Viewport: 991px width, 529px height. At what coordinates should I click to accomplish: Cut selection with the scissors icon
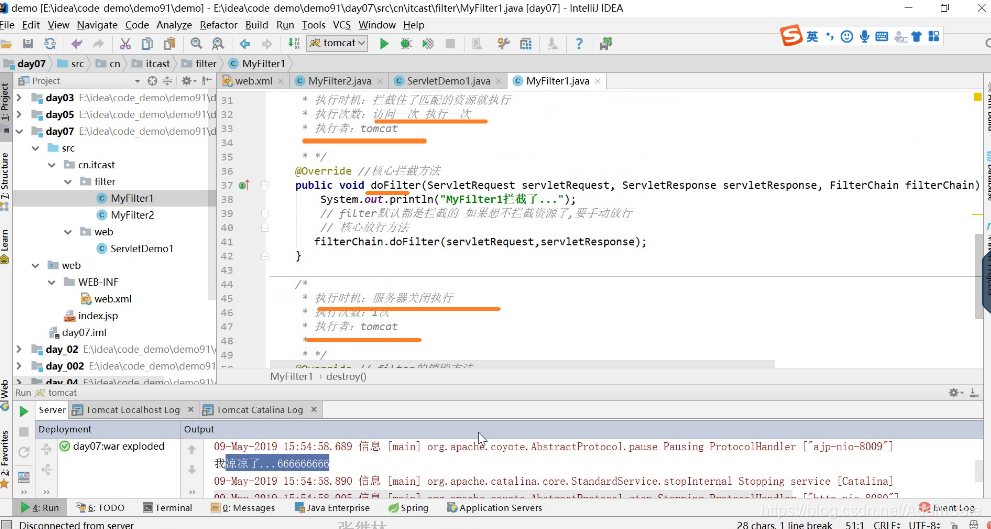click(x=125, y=44)
